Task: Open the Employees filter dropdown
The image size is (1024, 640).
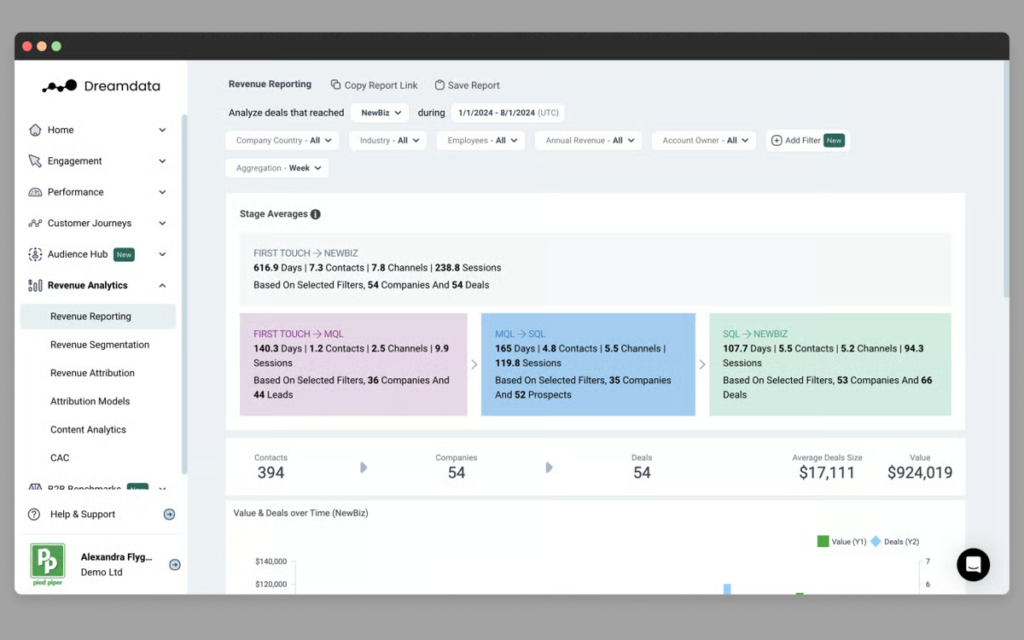Action: click(x=481, y=140)
